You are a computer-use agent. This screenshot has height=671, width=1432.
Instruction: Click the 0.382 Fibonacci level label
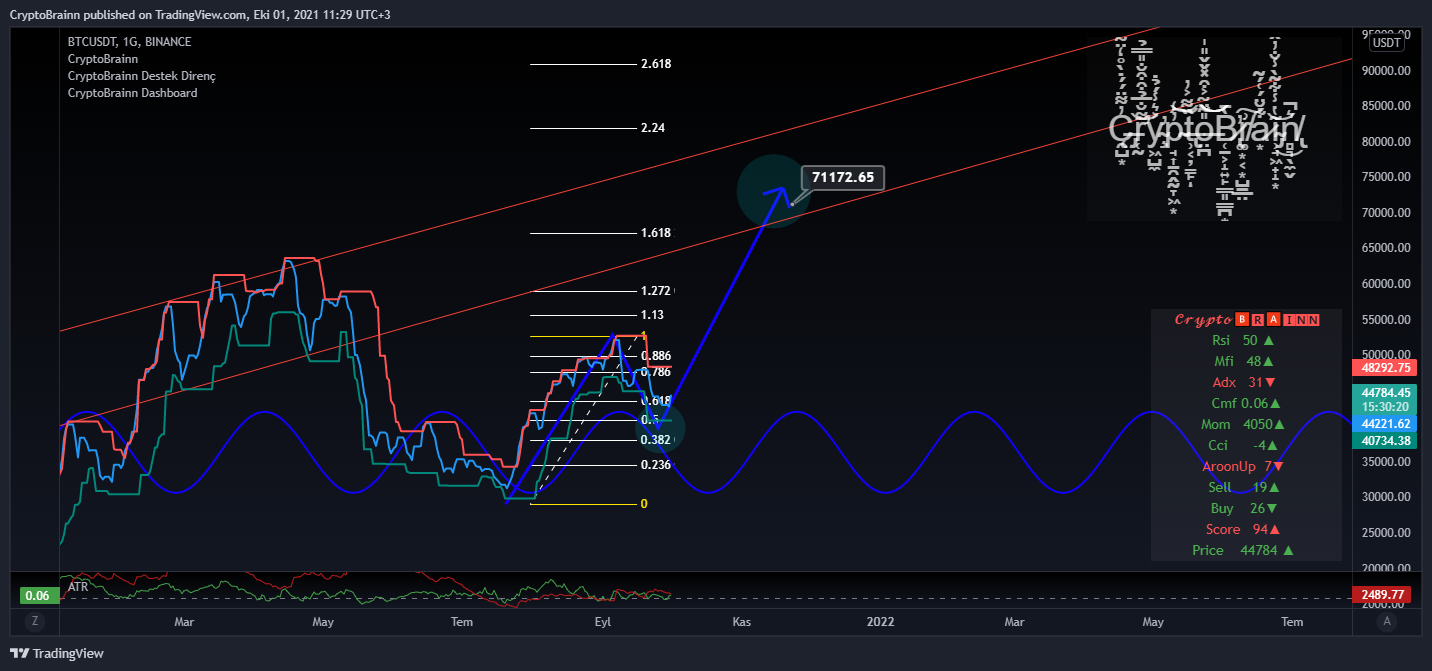point(656,440)
